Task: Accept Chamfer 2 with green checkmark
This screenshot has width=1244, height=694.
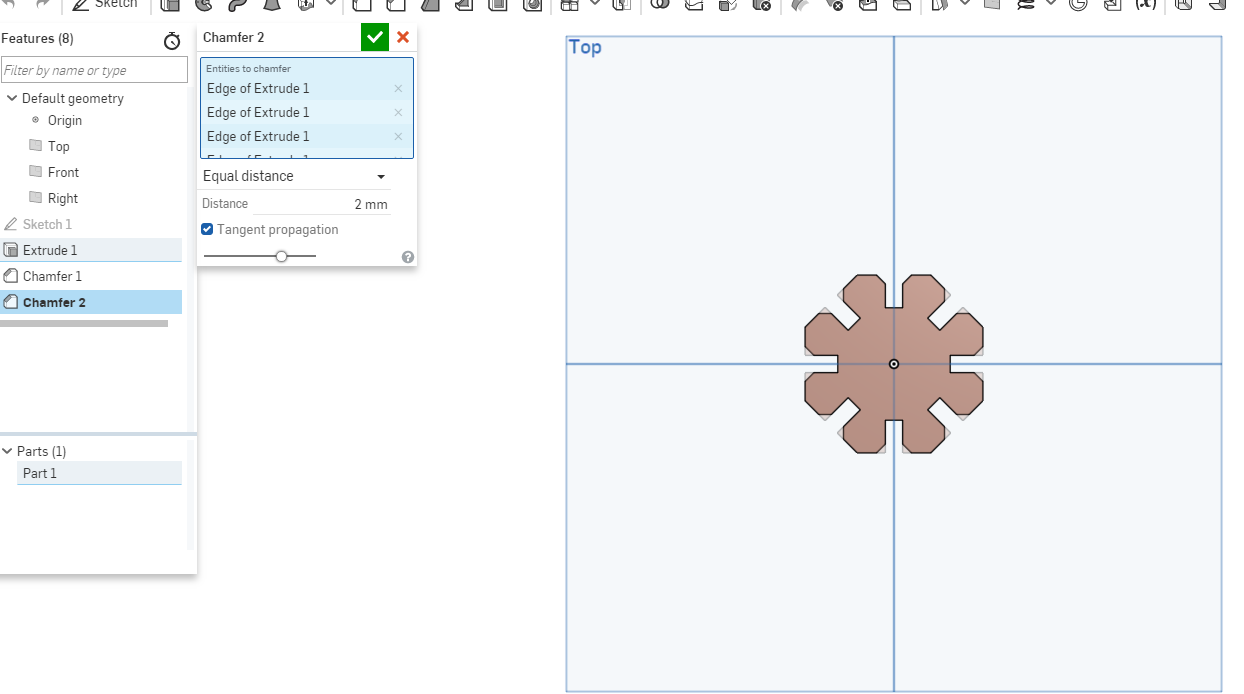Action: click(x=375, y=37)
